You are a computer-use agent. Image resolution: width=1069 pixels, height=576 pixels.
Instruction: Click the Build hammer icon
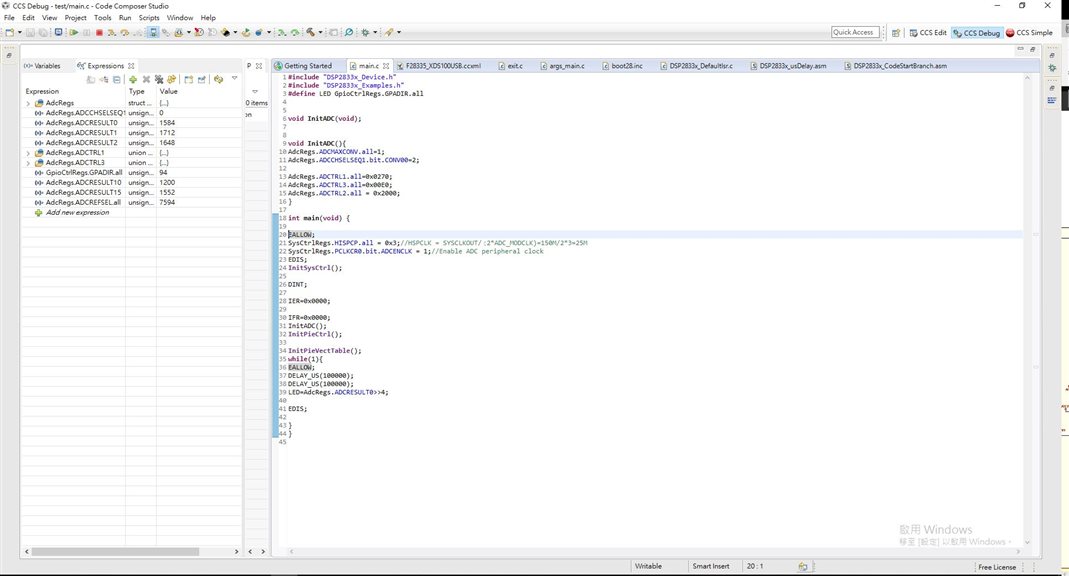point(310,32)
